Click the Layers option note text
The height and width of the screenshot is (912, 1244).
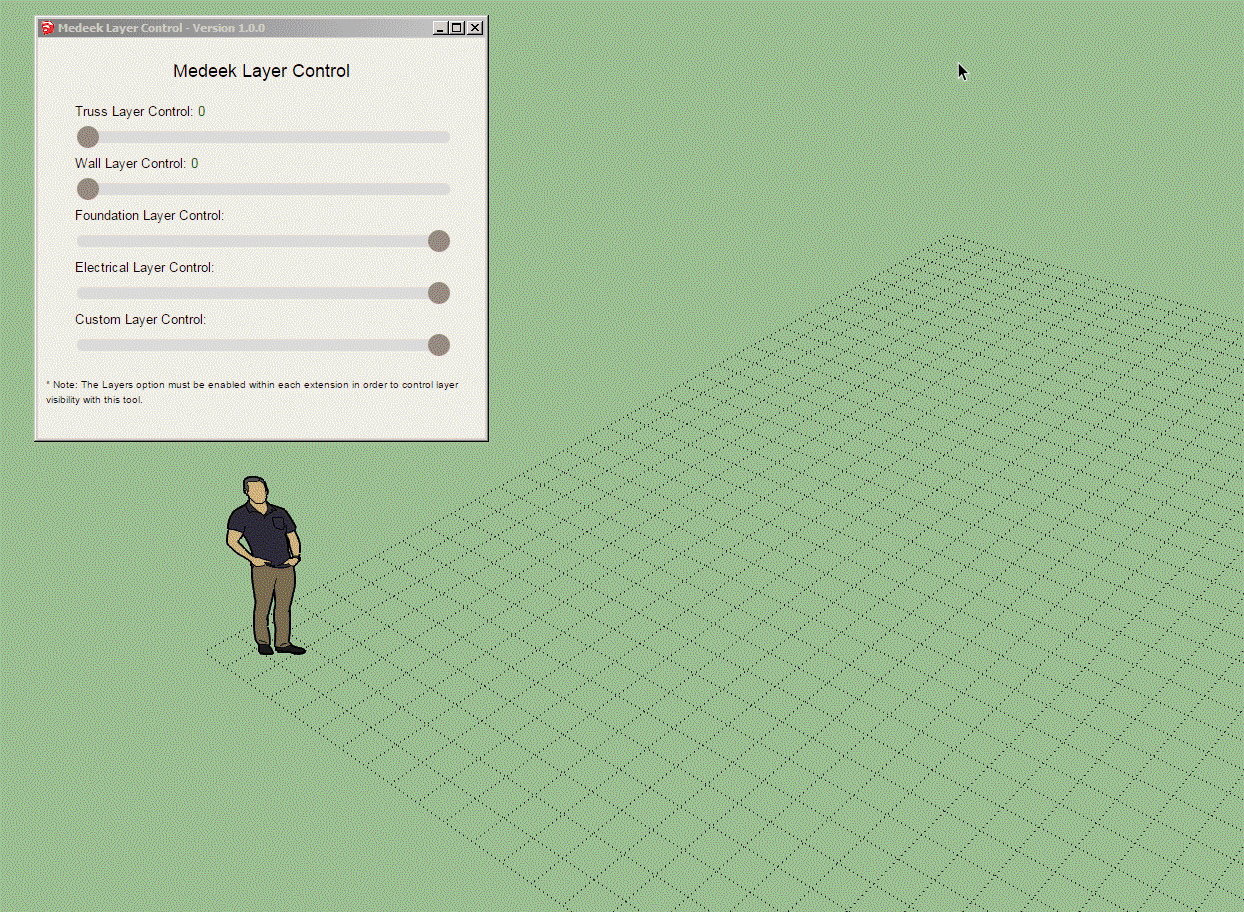(252, 392)
